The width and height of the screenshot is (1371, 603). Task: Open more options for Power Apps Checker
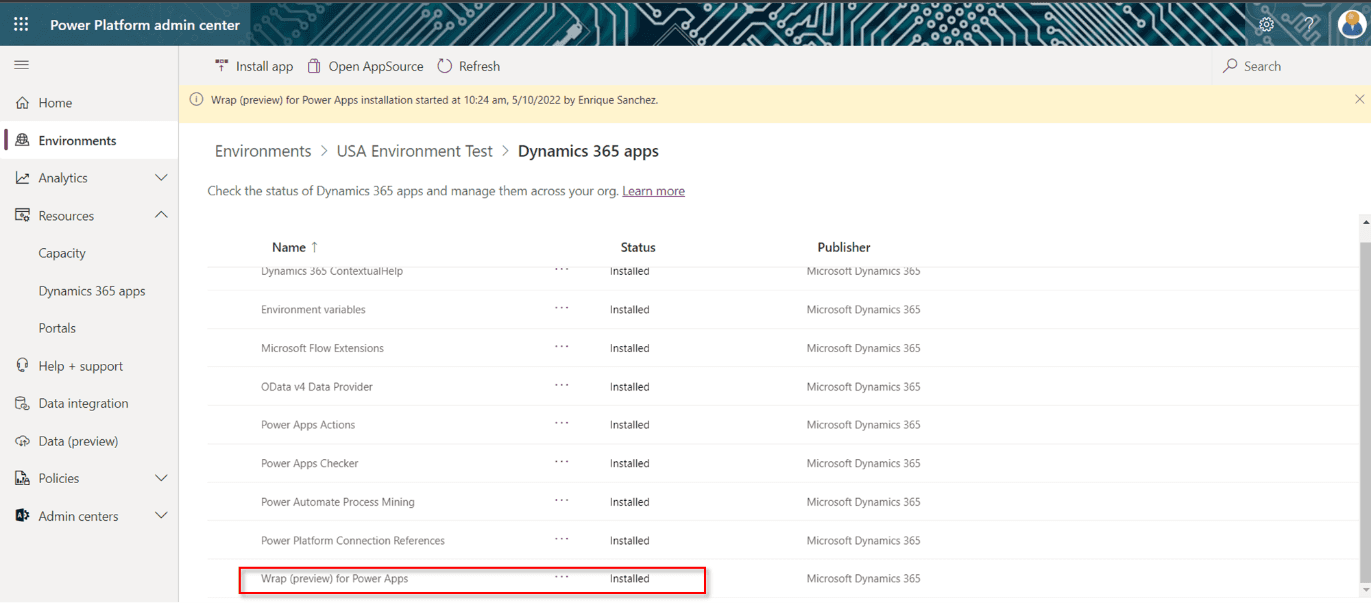562,463
